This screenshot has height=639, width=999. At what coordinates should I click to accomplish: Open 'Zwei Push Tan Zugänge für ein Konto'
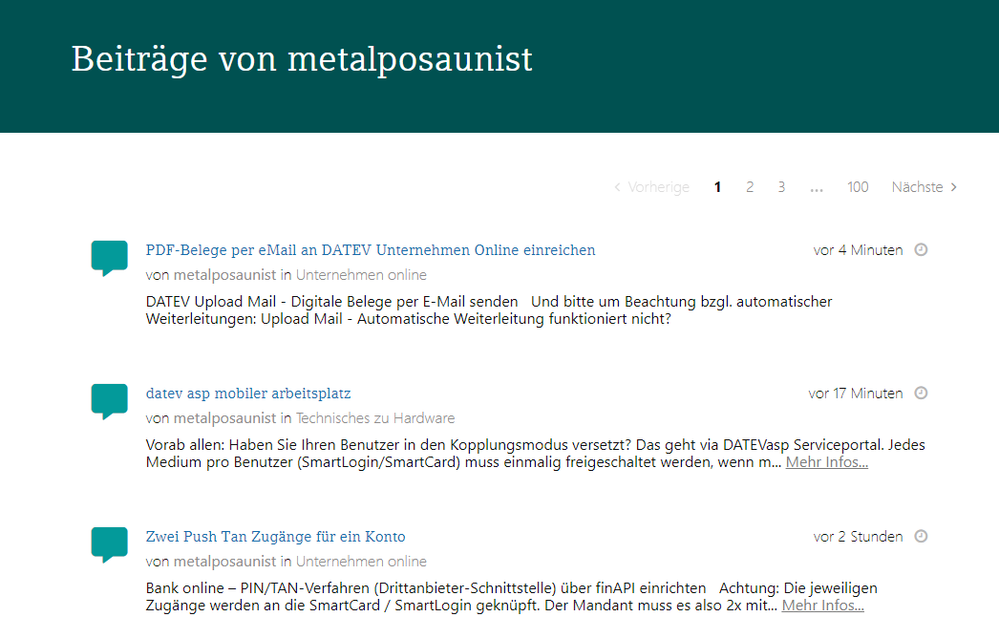[x=275, y=536]
